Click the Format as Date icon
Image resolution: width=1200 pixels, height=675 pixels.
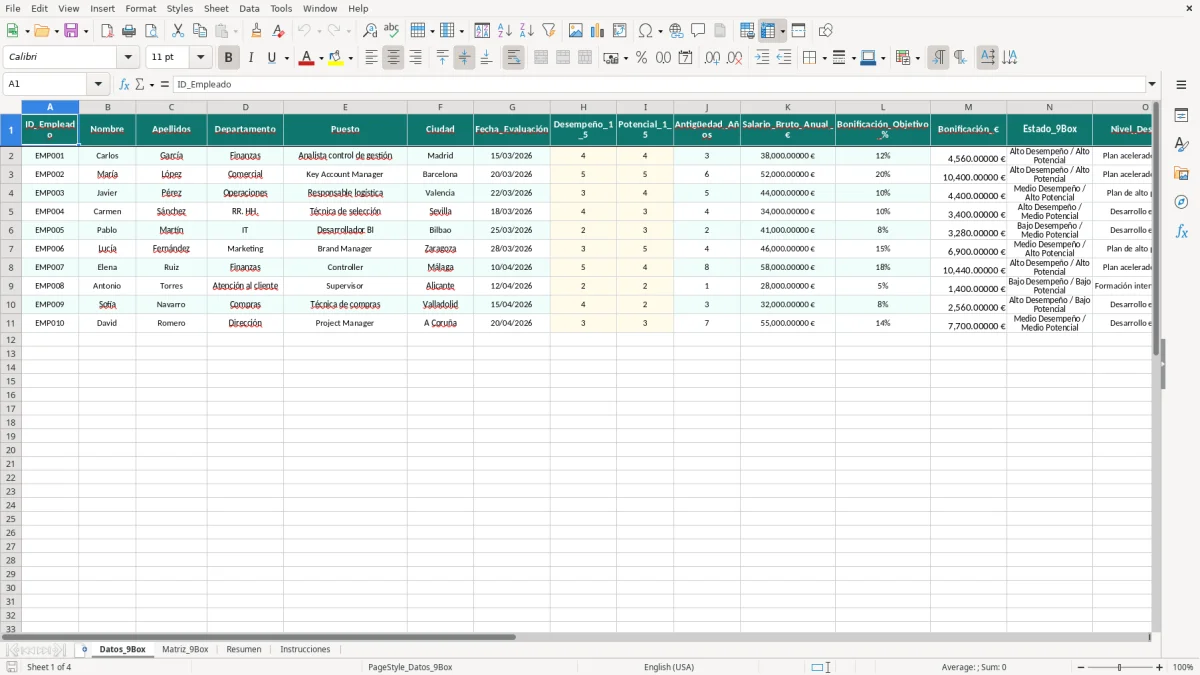pos(685,58)
